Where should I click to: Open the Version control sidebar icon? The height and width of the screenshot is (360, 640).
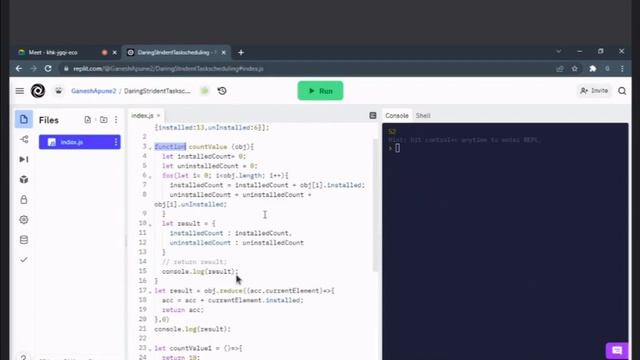click(x=24, y=139)
